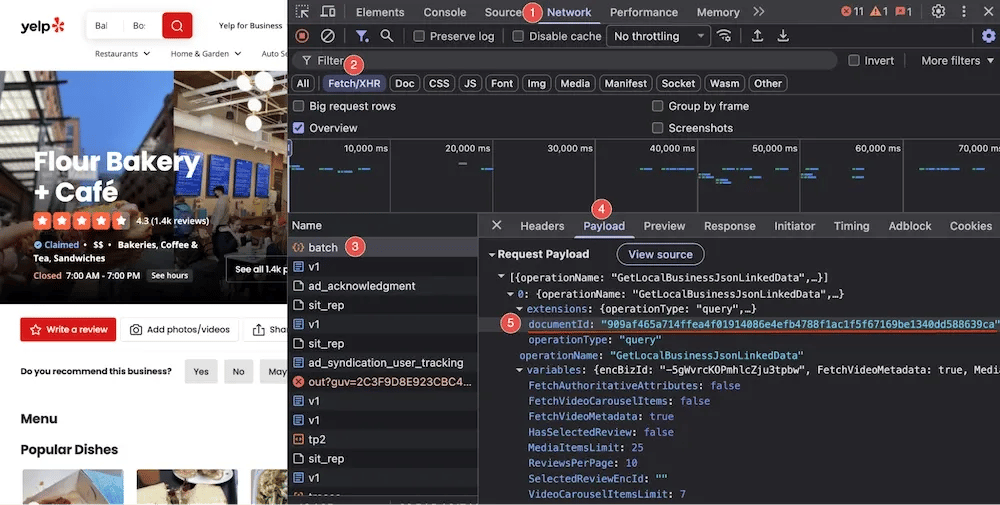Open the Performance panel tab
The width and height of the screenshot is (1000, 505).
(642, 12)
